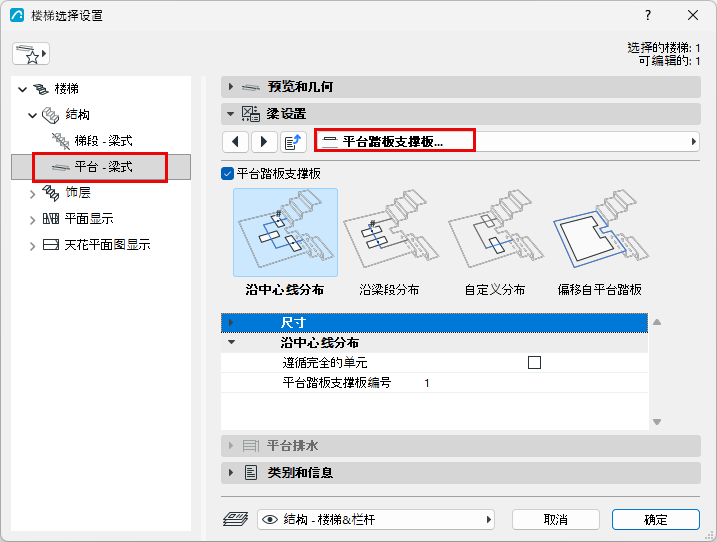
Task: Click the 梁设置 panel icon
Action: [251, 113]
